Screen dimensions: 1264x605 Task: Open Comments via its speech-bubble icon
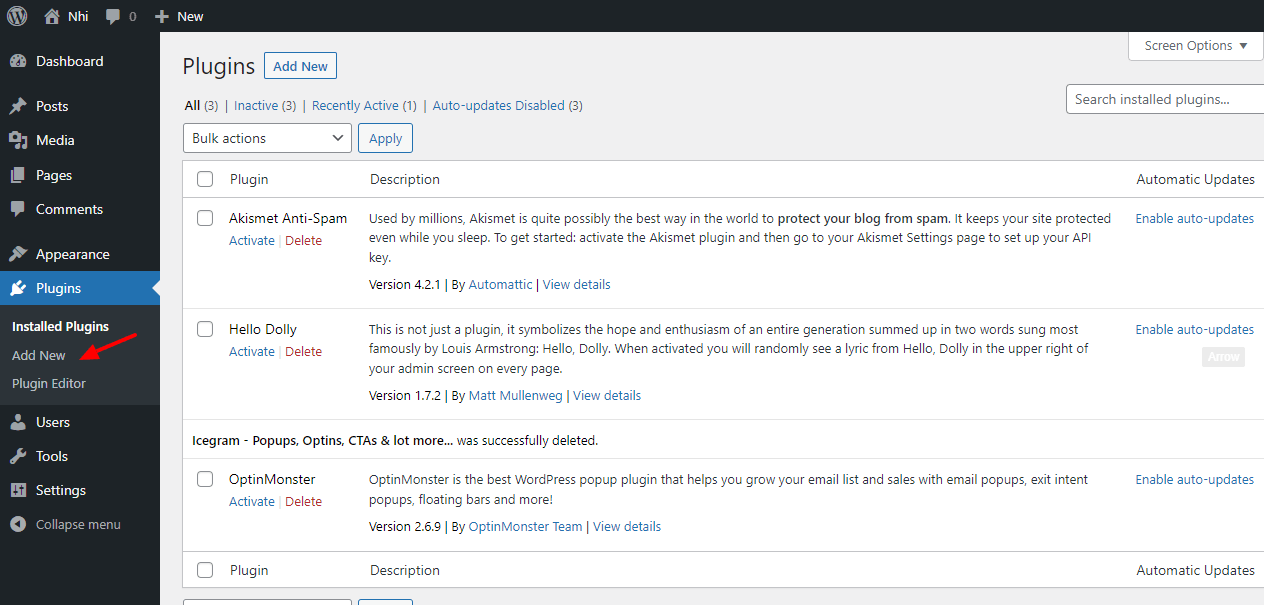click(20, 209)
